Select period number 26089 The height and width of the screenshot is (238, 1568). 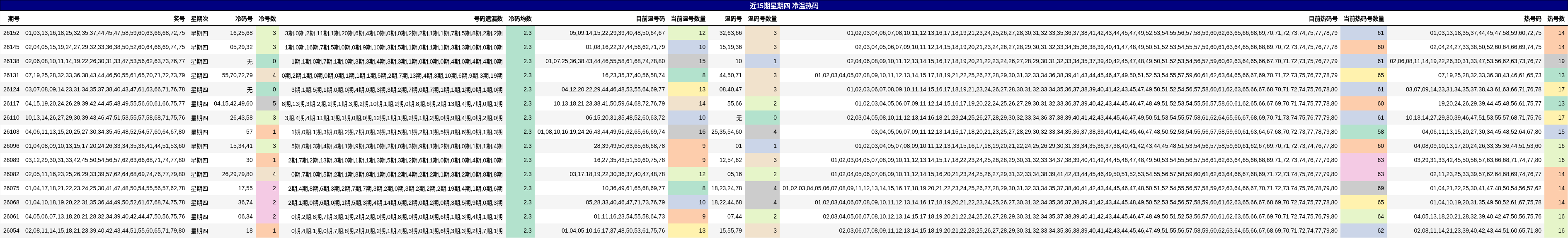point(11,160)
